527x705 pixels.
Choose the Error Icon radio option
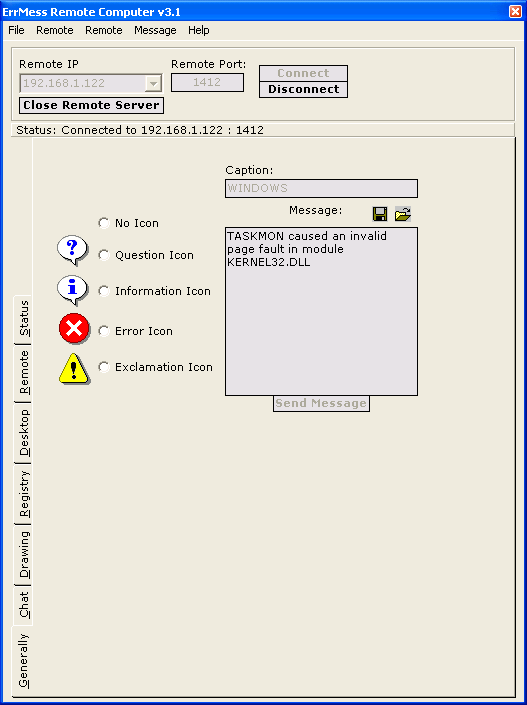tap(104, 331)
